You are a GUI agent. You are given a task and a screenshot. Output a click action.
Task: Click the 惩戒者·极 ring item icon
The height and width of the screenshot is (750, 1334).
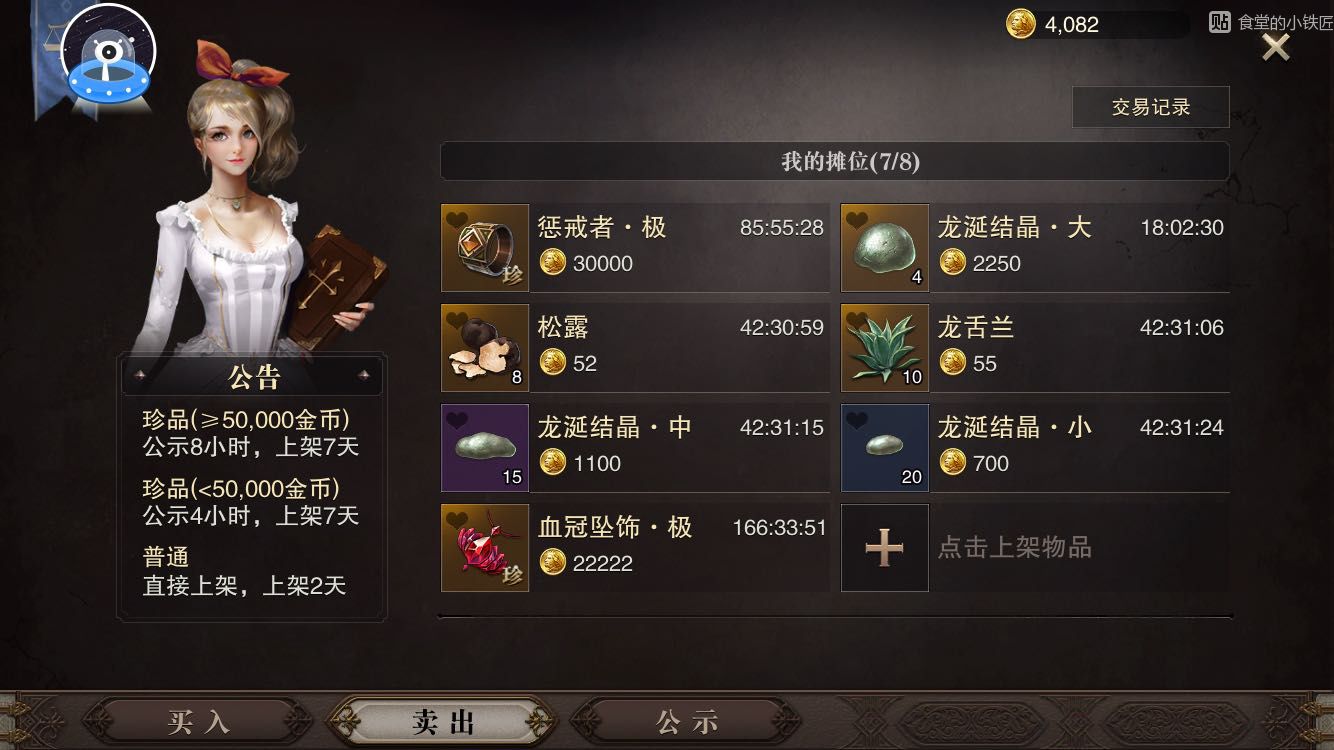(x=485, y=248)
